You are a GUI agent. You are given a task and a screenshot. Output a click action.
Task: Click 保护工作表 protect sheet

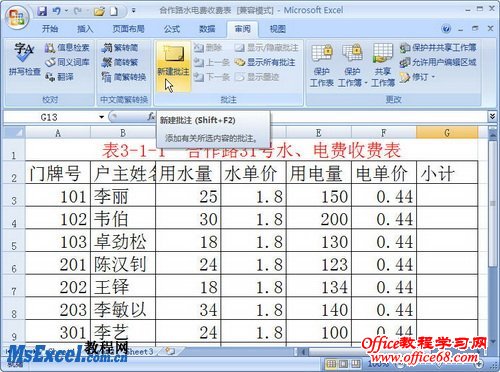(322, 65)
